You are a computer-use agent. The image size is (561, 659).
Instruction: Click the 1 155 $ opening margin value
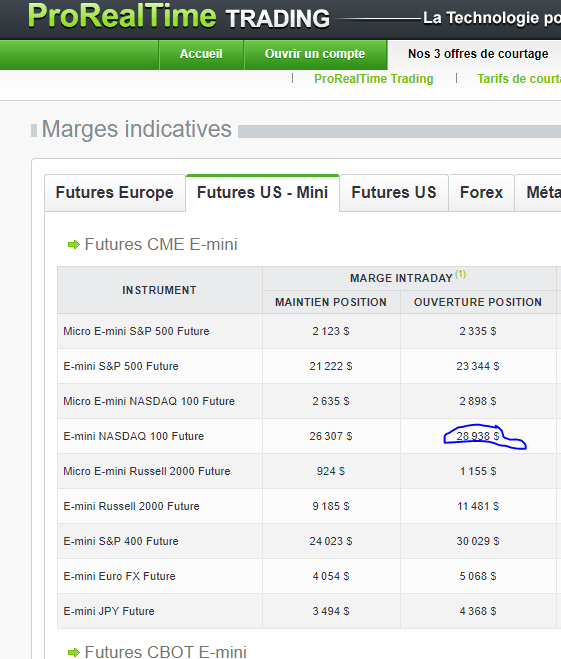pyautogui.click(x=478, y=471)
